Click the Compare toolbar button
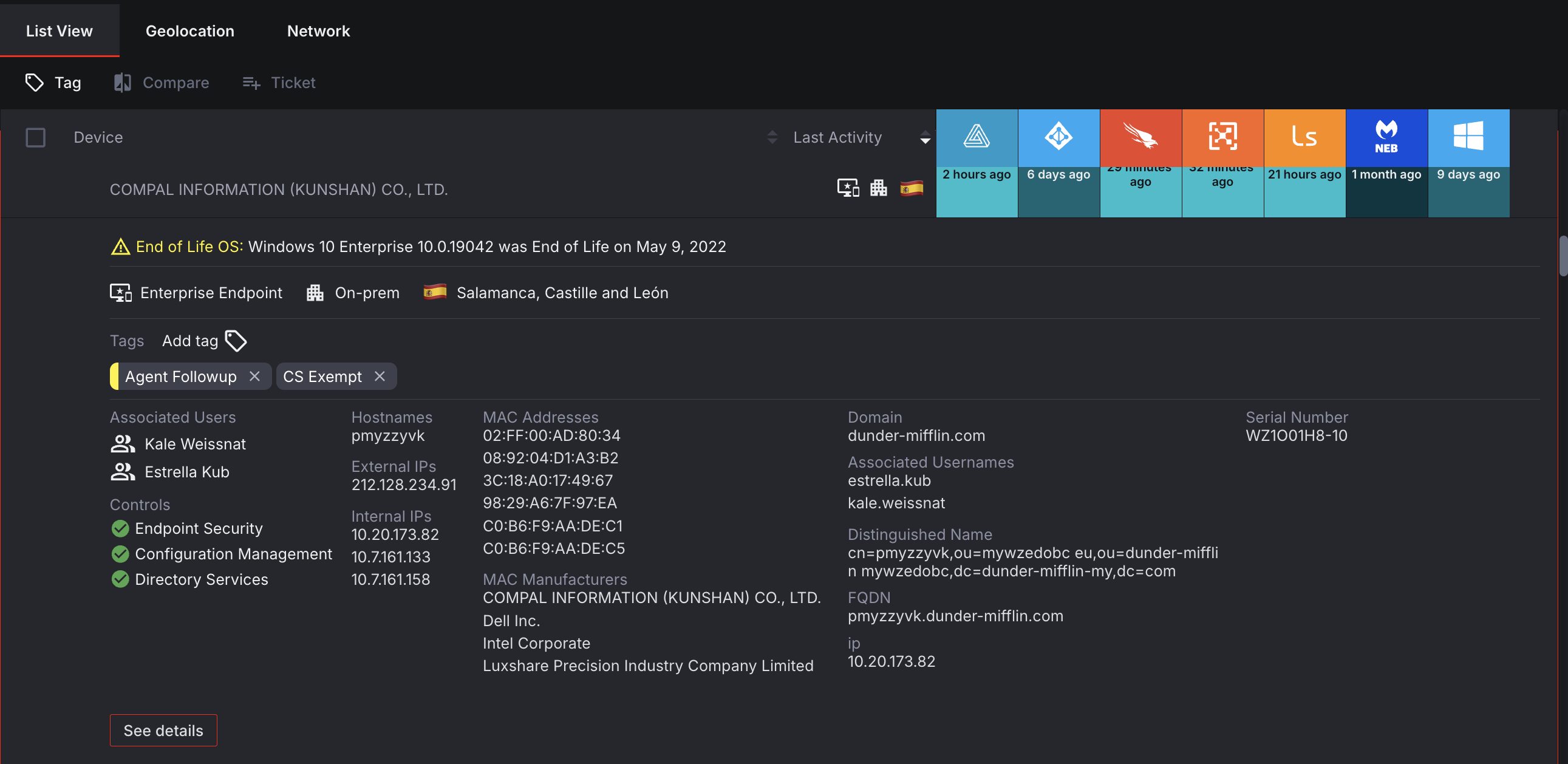Image resolution: width=1568 pixels, height=764 pixels. (x=162, y=82)
